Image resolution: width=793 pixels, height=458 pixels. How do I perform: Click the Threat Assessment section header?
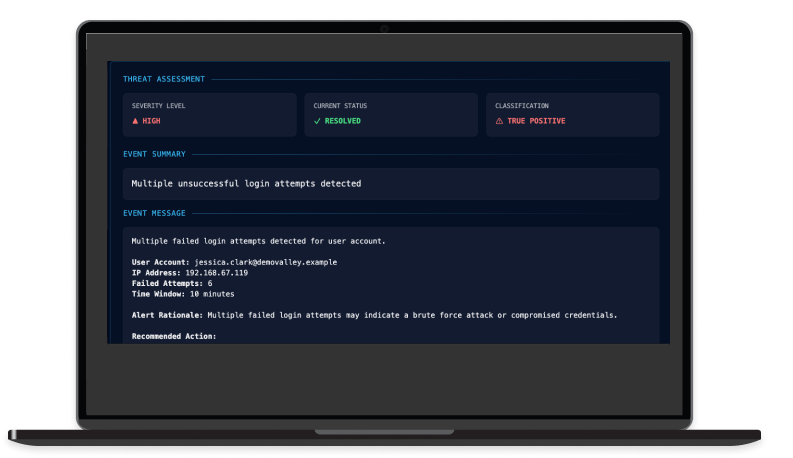pos(164,79)
